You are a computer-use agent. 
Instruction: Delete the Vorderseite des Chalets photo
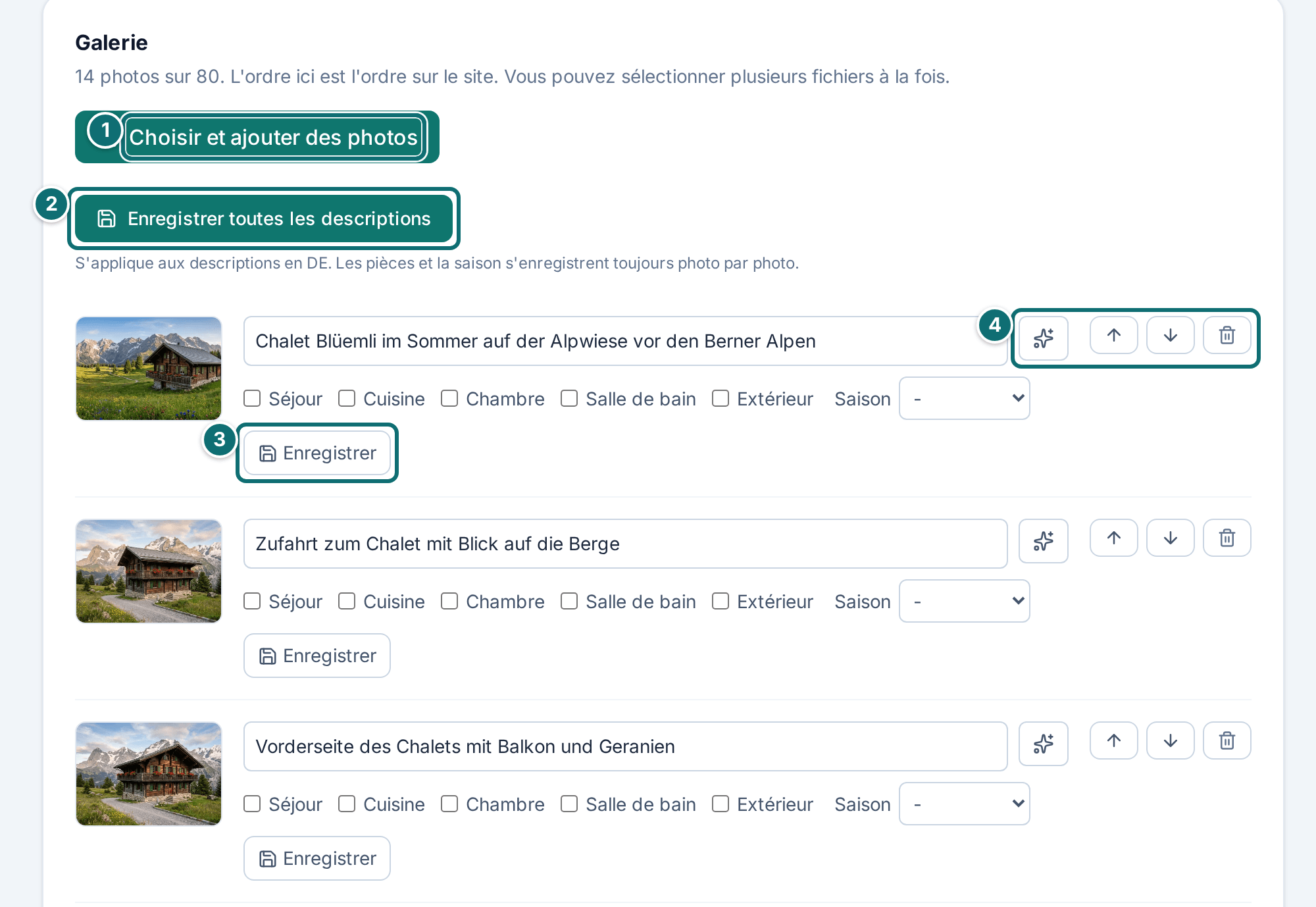(1227, 741)
